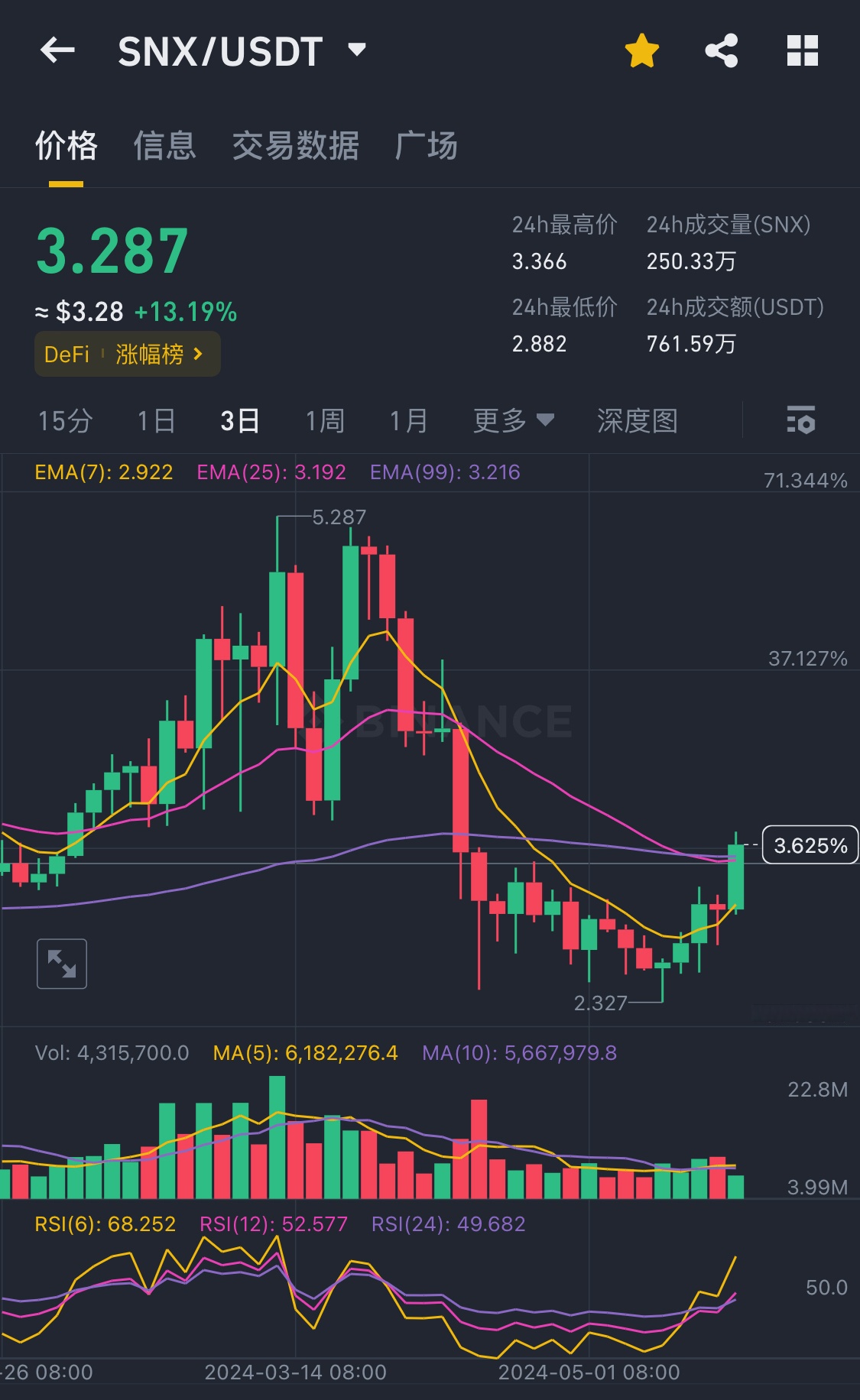Open chart indicator settings icon
This screenshot has width=860, height=1400.
pos(800,420)
